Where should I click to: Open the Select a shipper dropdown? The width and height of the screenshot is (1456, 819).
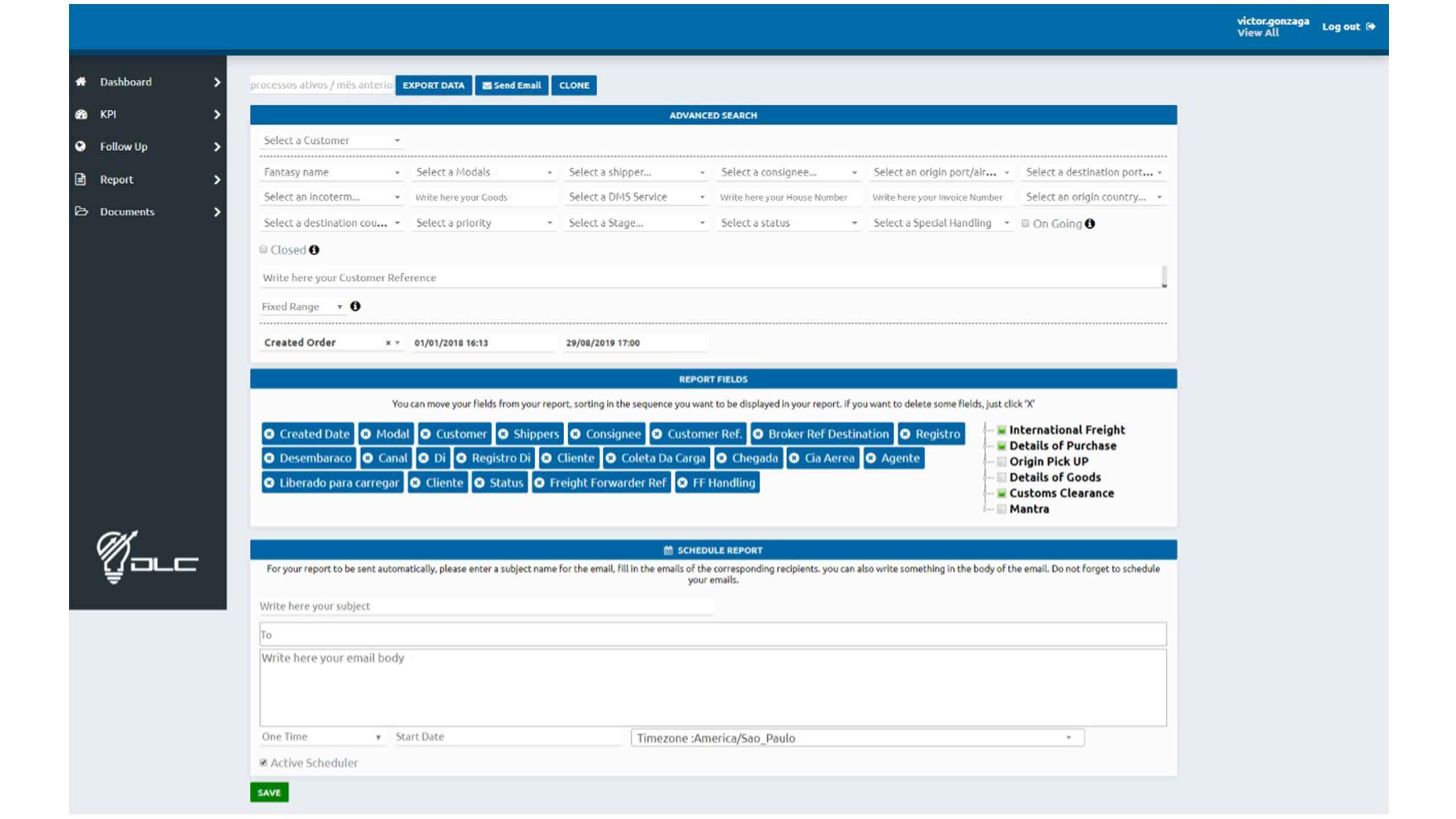[x=636, y=172]
